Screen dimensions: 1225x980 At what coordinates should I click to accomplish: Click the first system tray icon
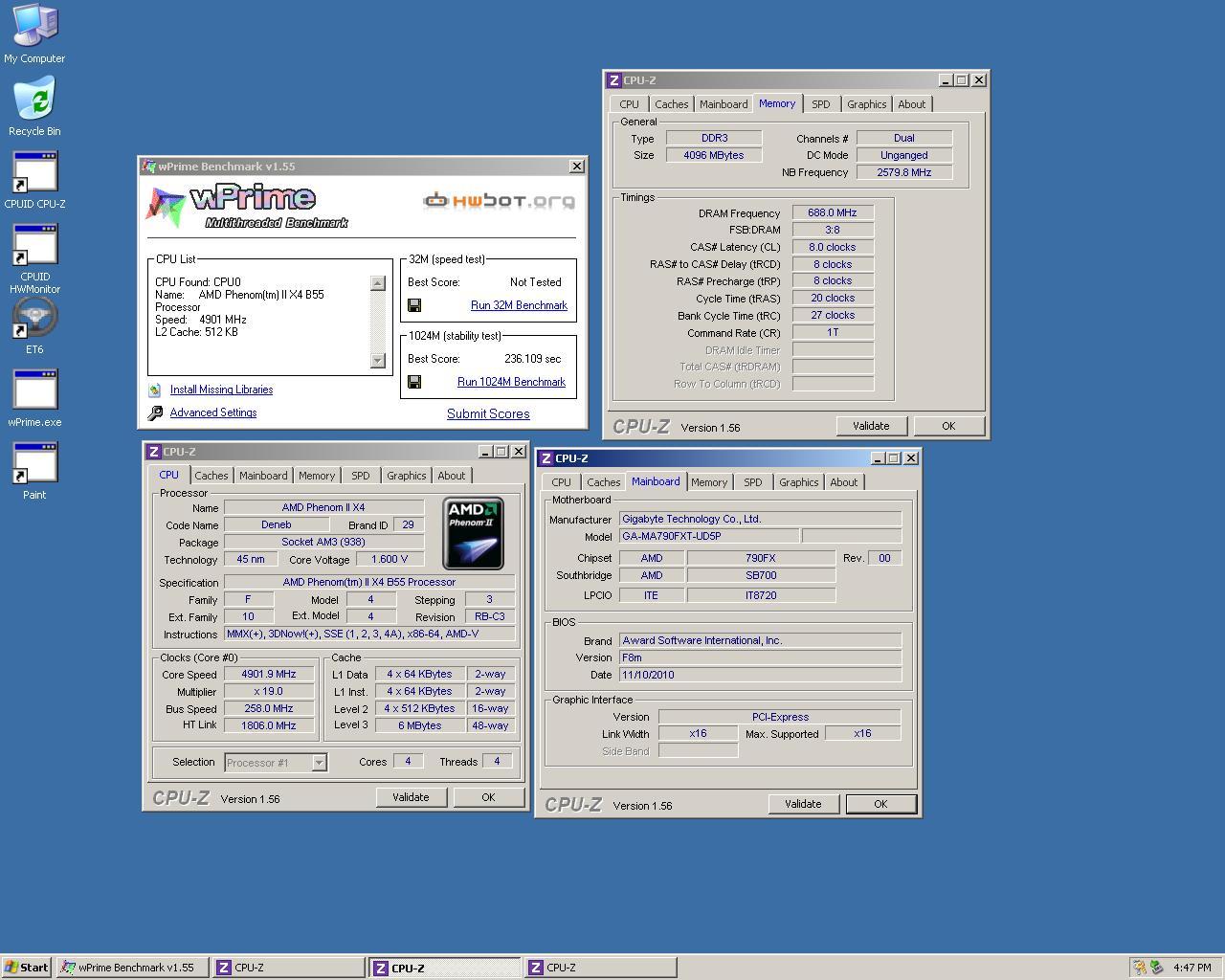click(1139, 968)
